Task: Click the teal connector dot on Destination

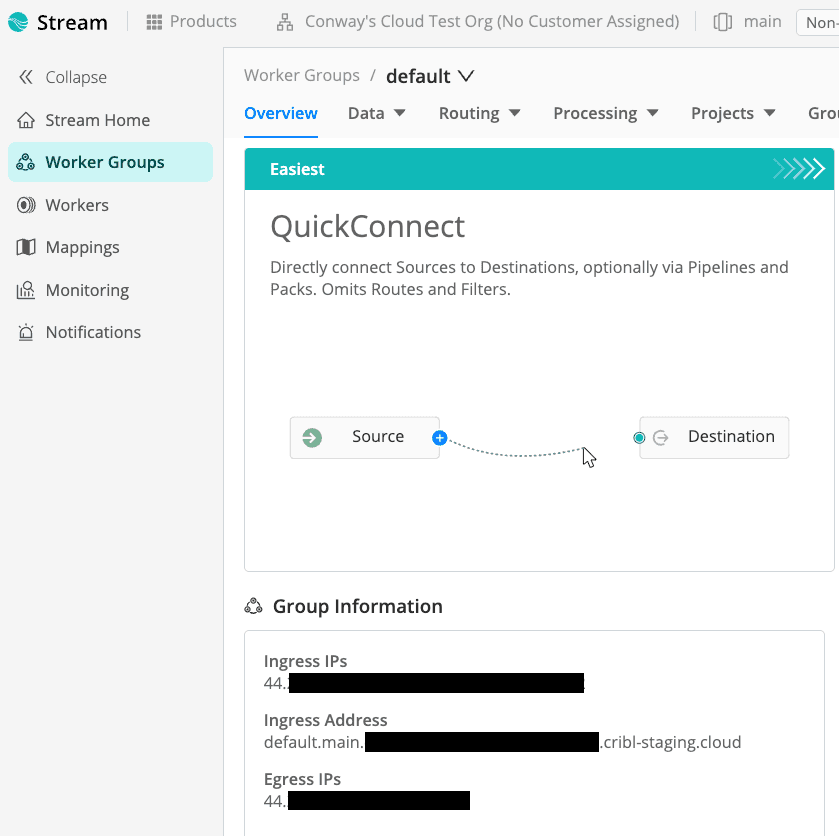Action: coord(639,438)
